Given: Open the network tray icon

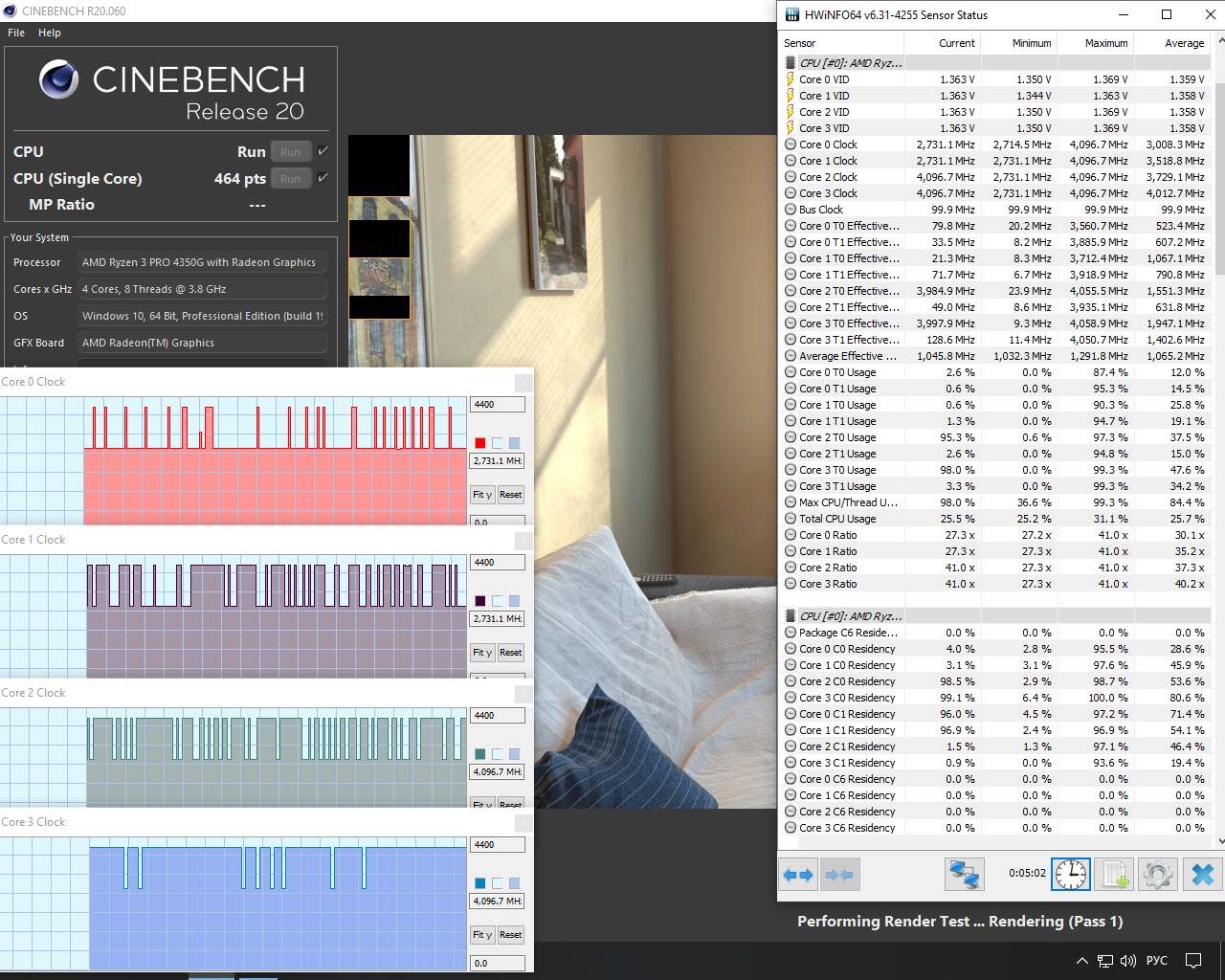Looking at the screenshot, I should pos(1105,961).
